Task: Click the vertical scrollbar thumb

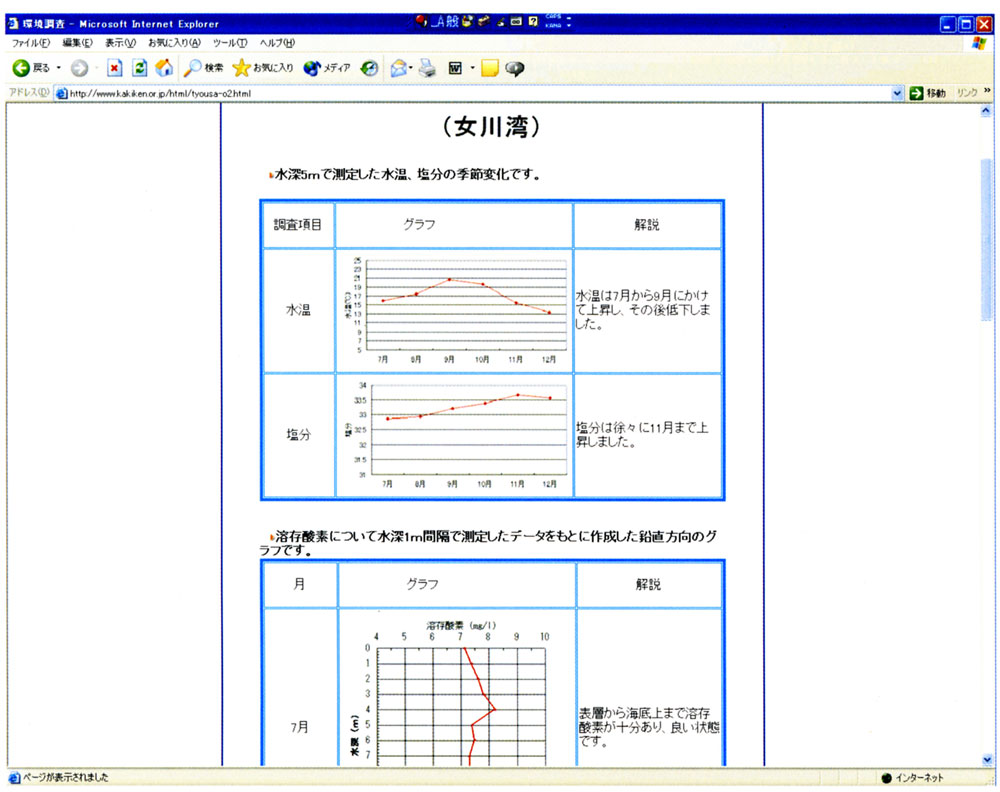Action: (x=987, y=239)
